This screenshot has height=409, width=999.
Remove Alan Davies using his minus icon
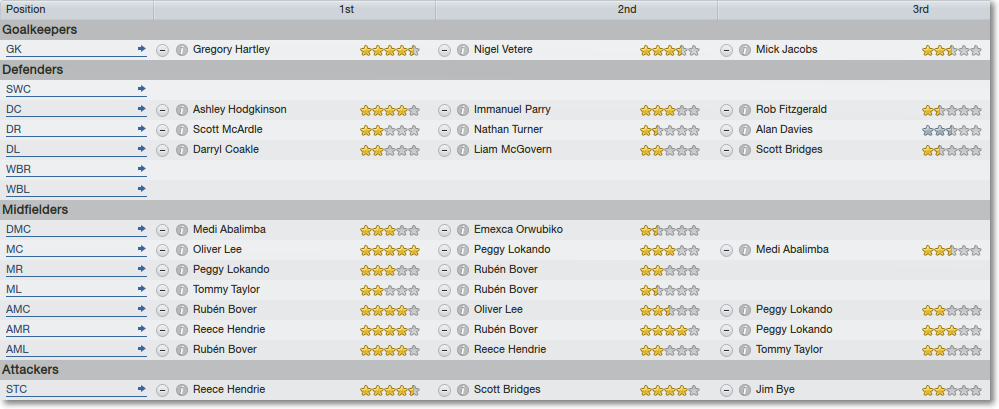726,130
